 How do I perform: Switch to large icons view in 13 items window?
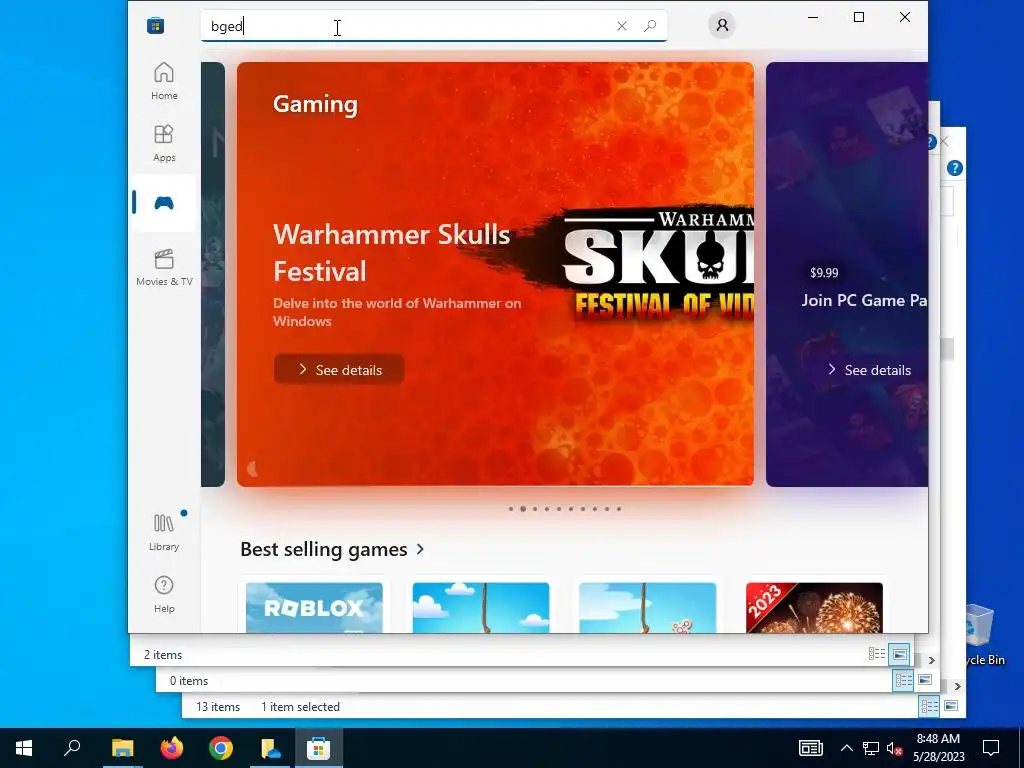coord(951,706)
